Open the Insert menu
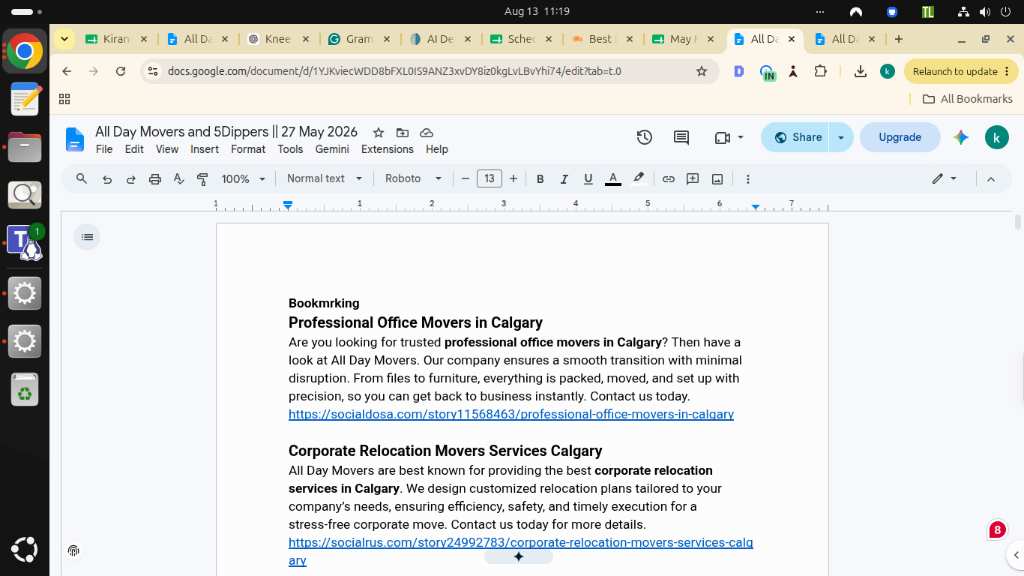Viewport: 1024px width, 576px height. pyautogui.click(x=204, y=149)
